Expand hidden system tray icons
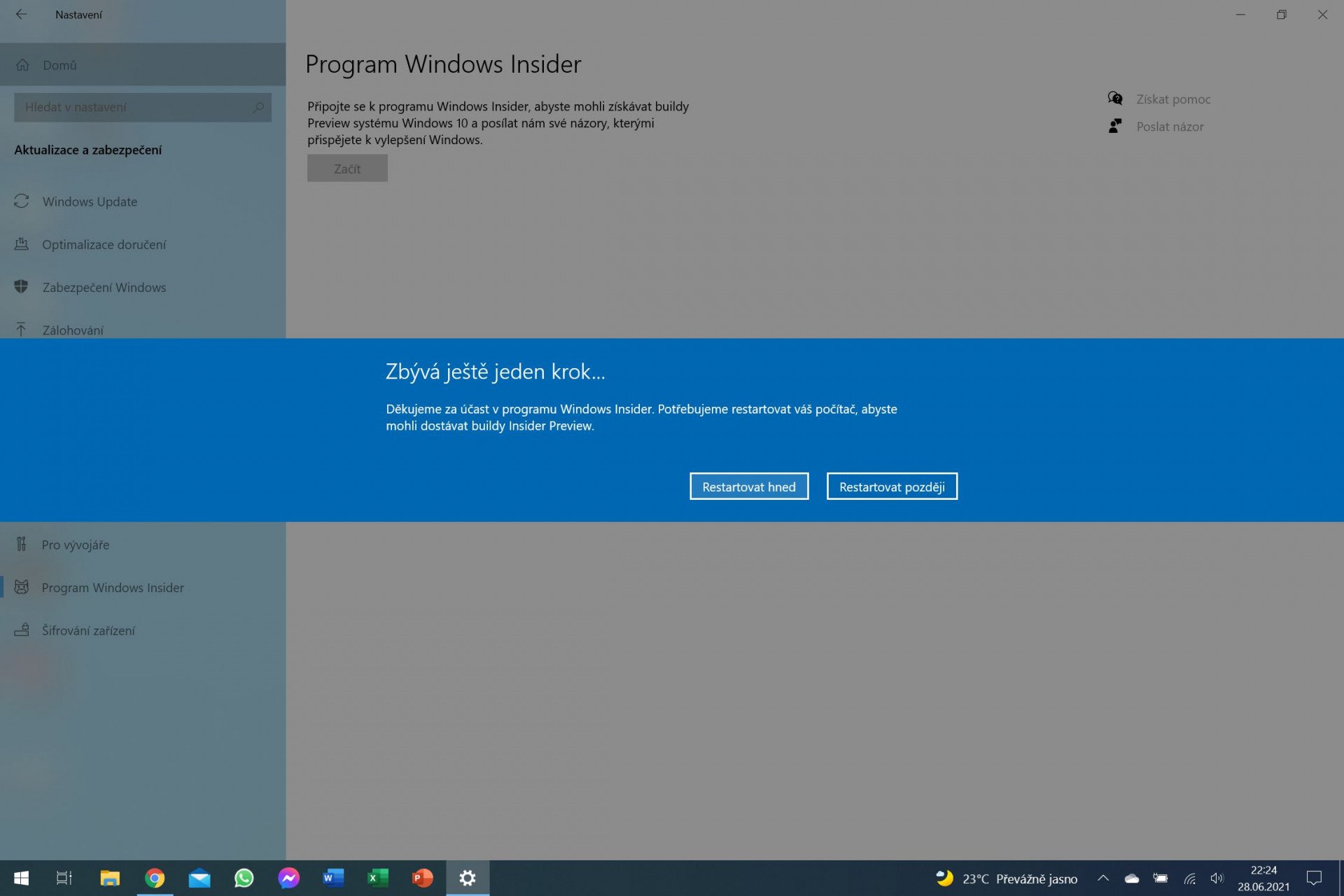The height and width of the screenshot is (896, 1344). (1103, 878)
